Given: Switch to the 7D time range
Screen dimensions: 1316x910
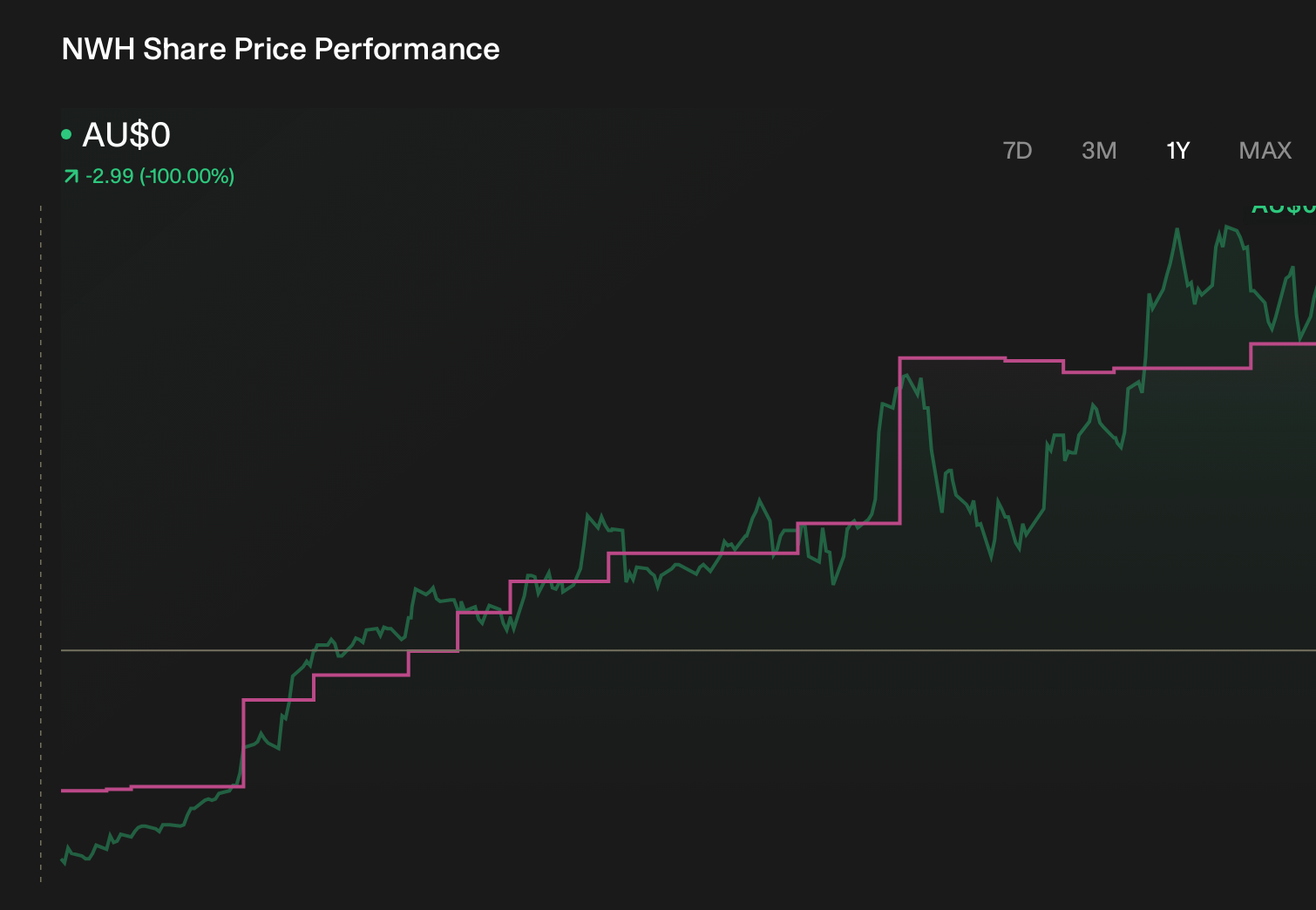Looking at the screenshot, I should pos(1017,151).
